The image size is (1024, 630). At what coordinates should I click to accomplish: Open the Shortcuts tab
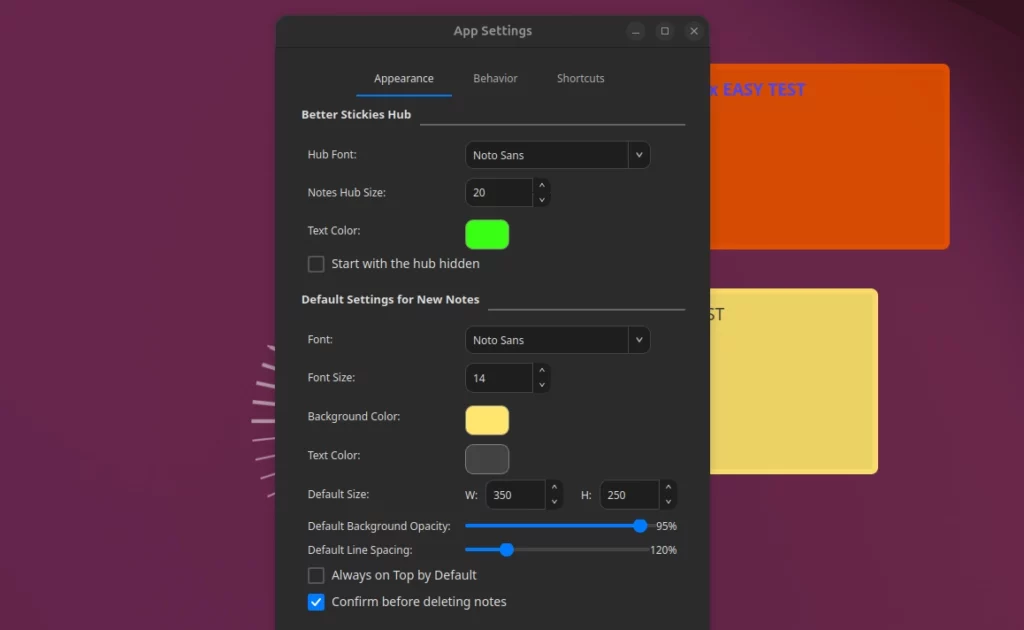(581, 78)
